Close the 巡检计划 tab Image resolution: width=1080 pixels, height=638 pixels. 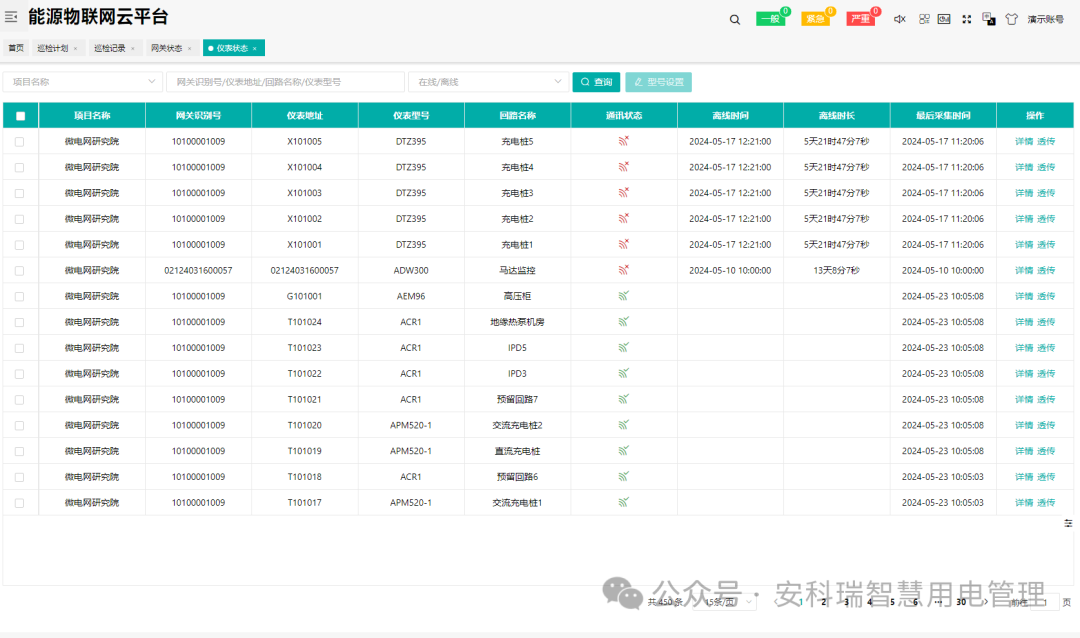75,48
